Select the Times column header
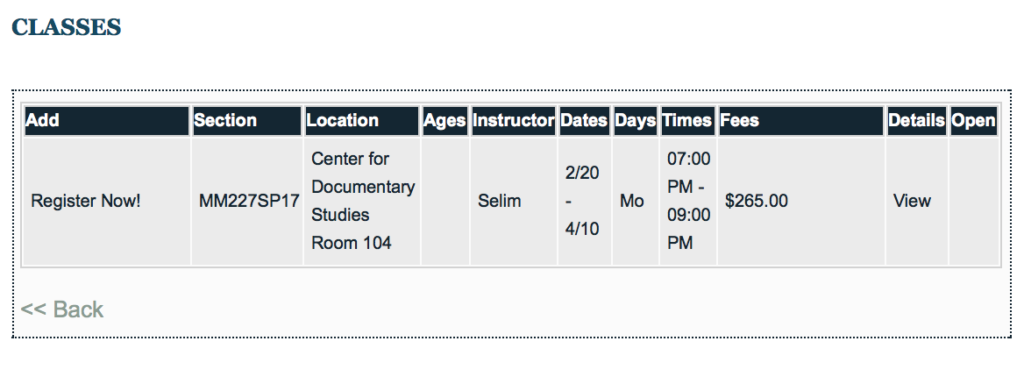 [x=688, y=121]
